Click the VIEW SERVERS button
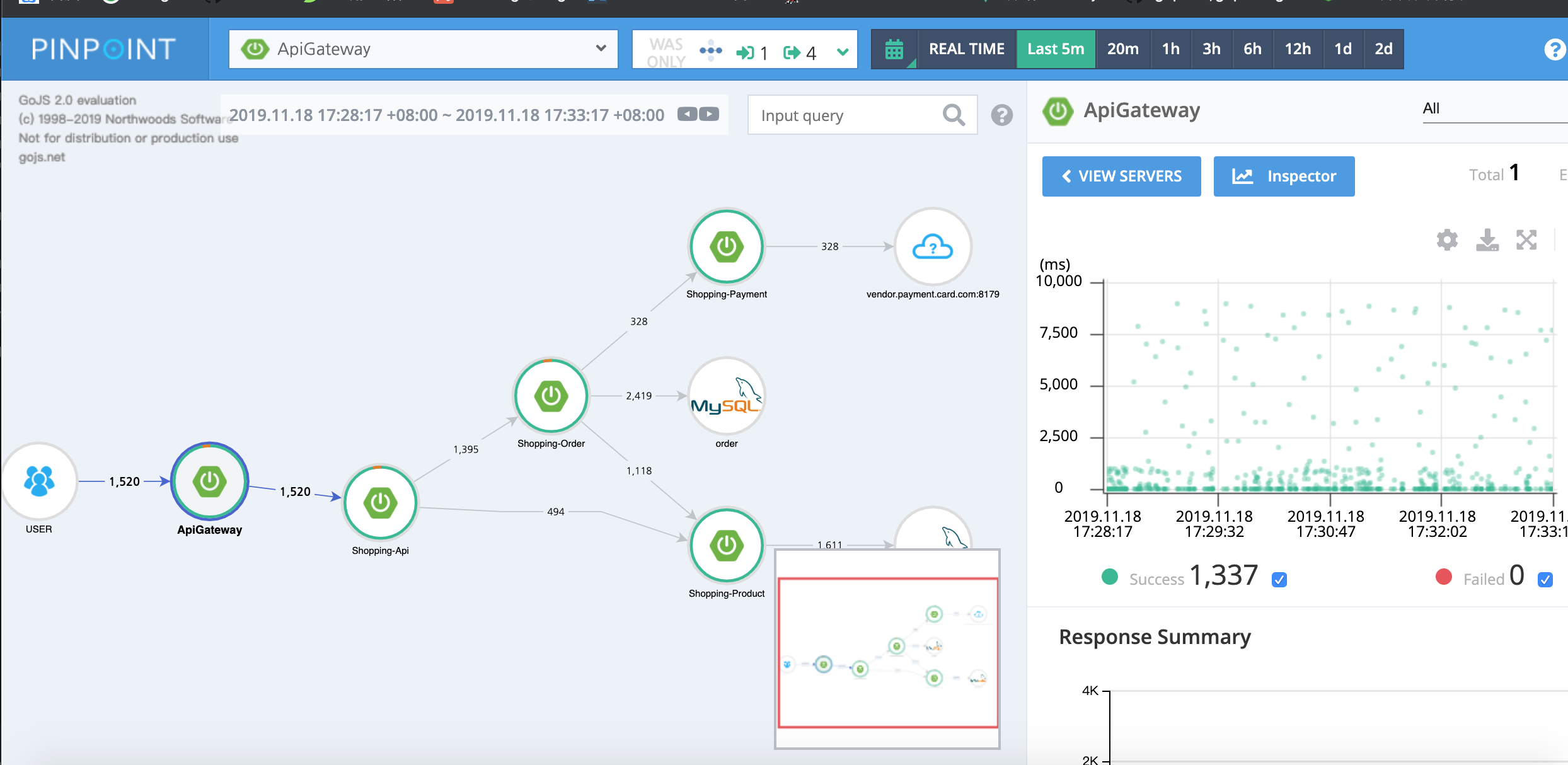1568x765 pixels. 1121,176
